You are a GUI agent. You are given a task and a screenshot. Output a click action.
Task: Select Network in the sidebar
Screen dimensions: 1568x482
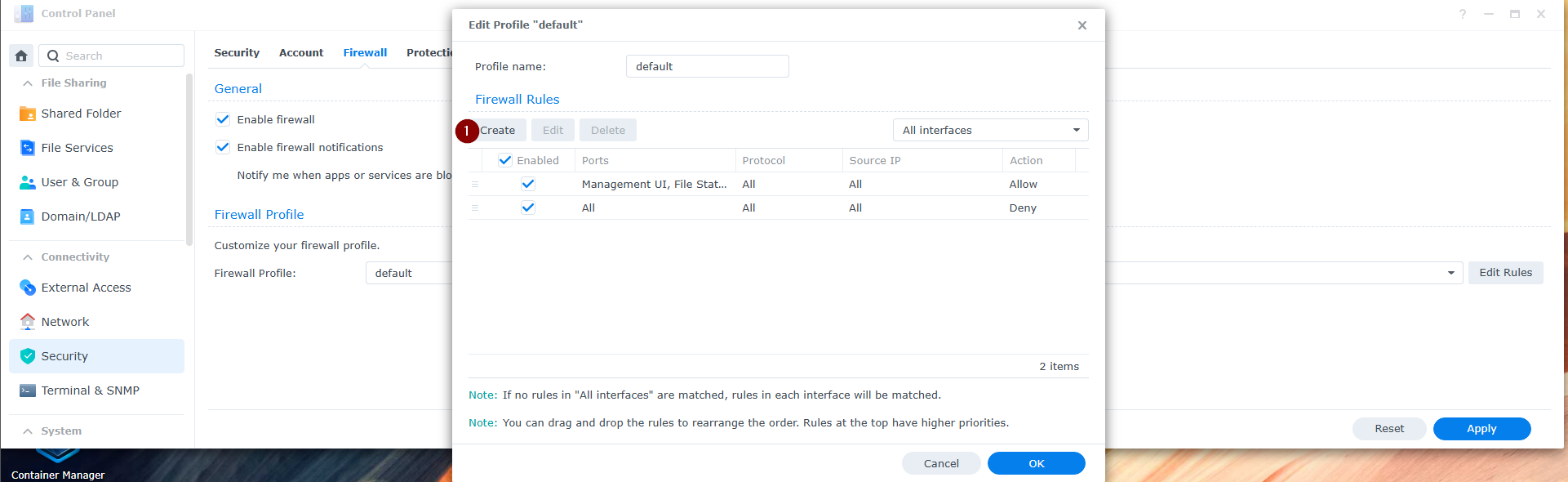(65, 322)
